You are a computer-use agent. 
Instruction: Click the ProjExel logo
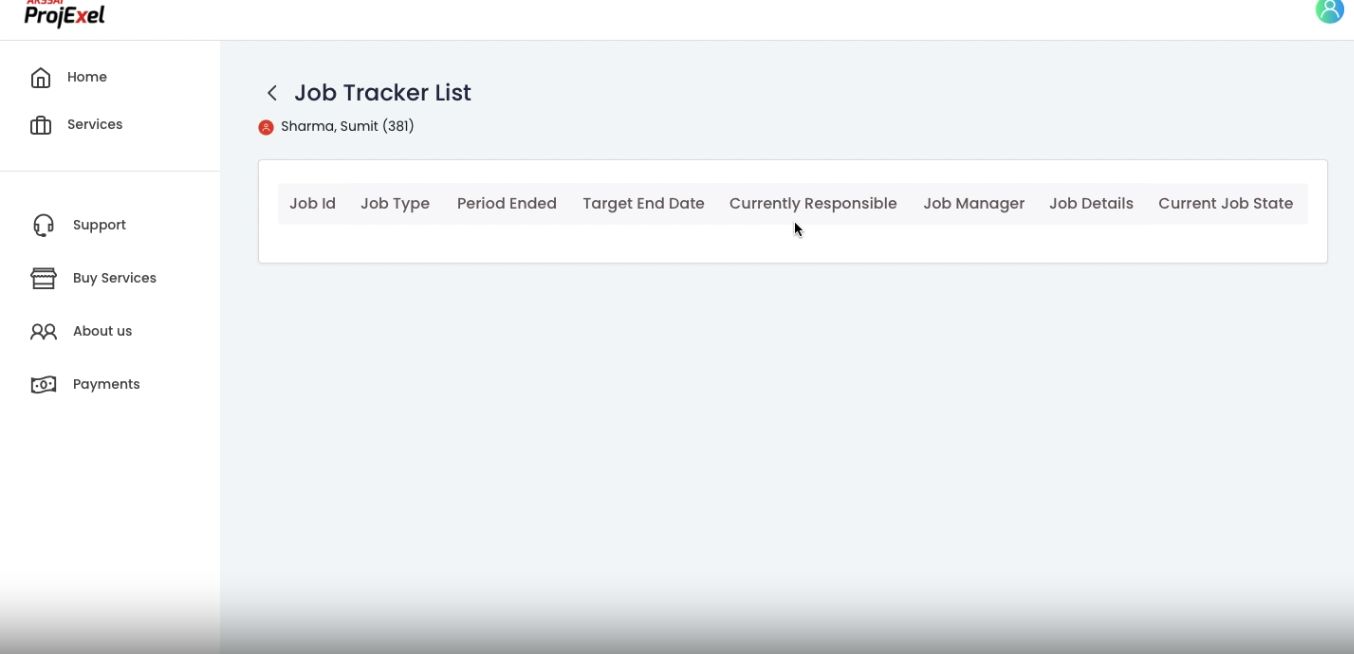pyautogui.click(x=64, y=14)
